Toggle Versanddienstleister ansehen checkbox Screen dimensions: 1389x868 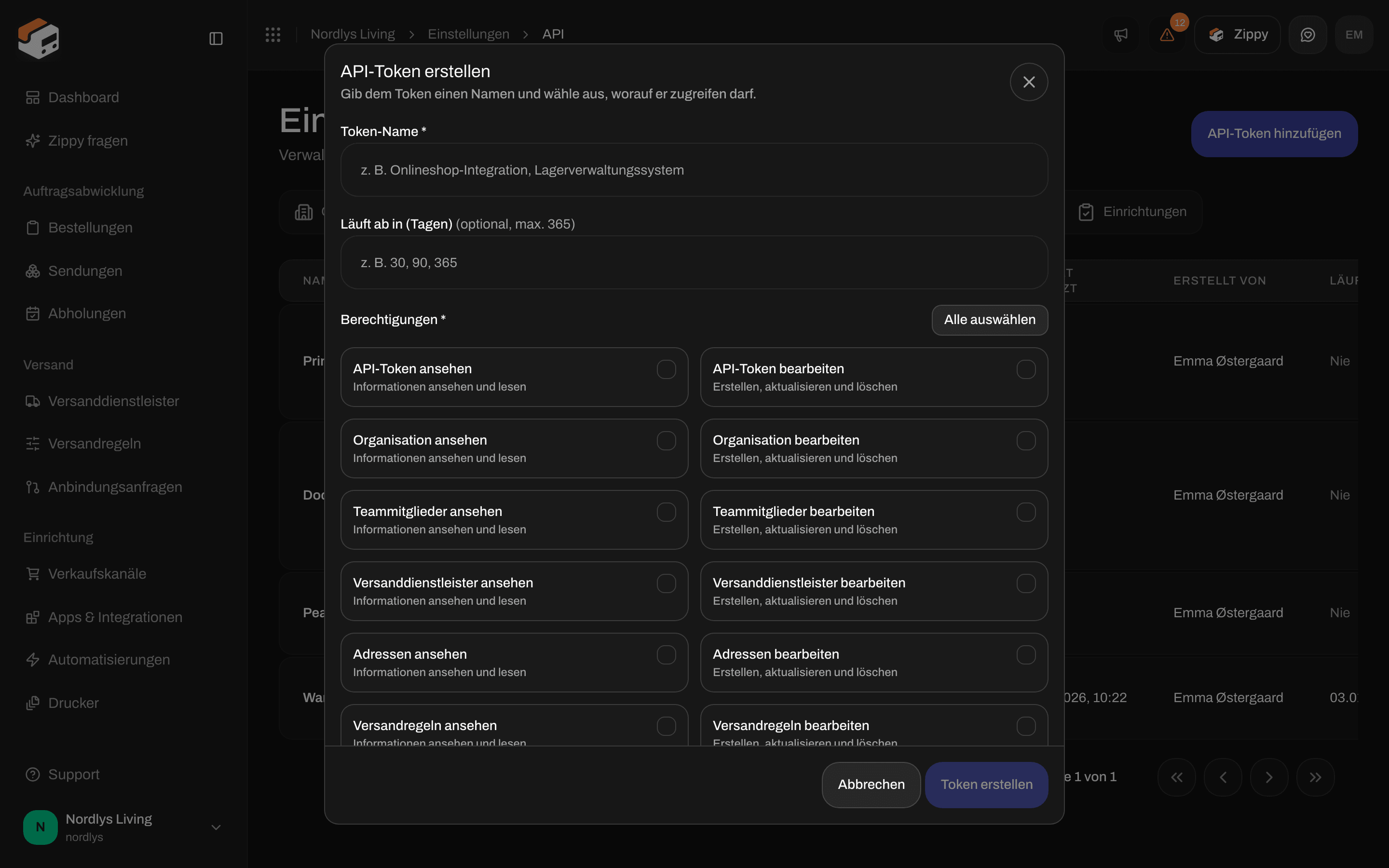point(666,583)
